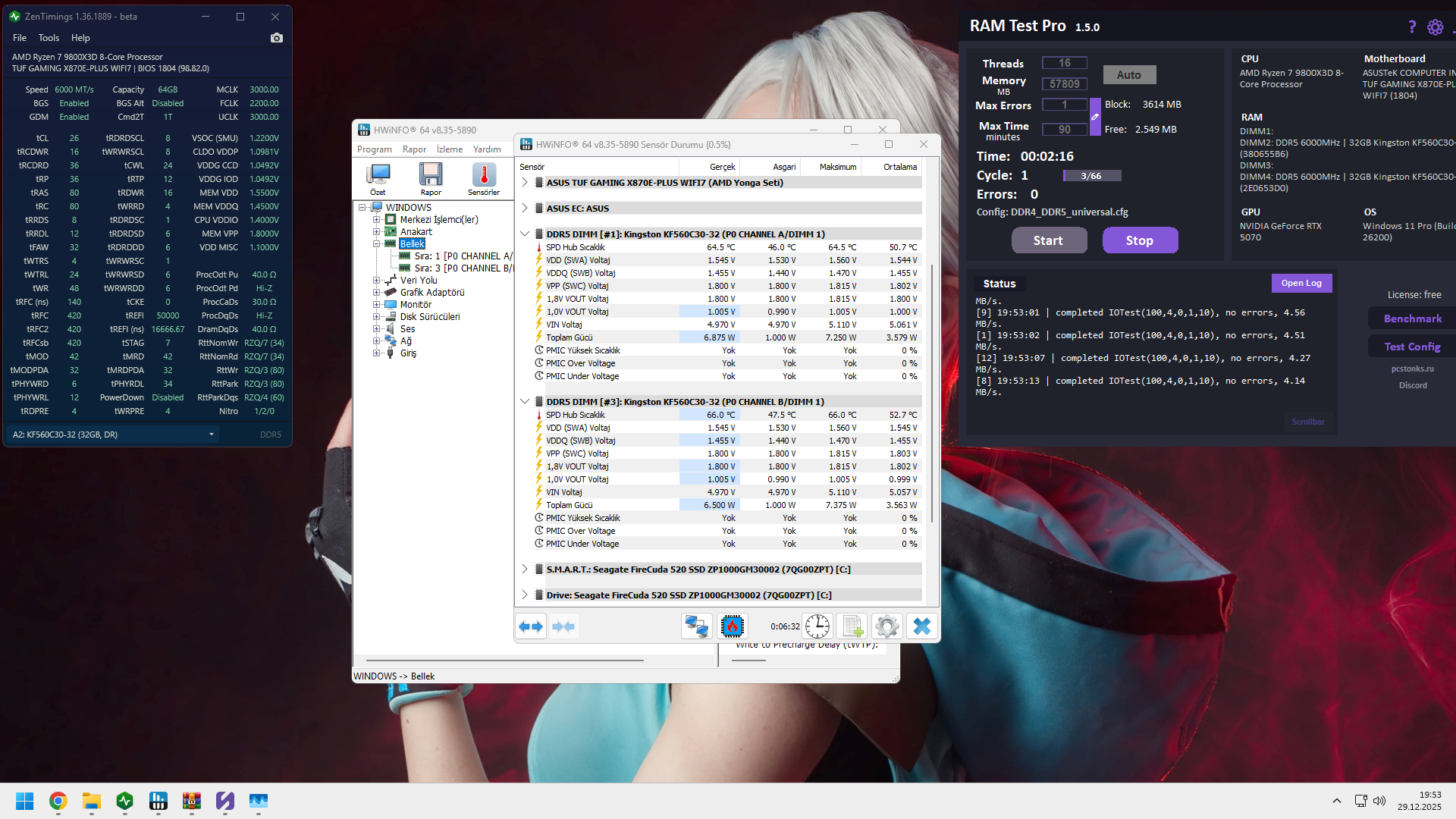1456x819 pixels.
Task: Open RAM Test Pro settings gear
Action: [1436, 27]
